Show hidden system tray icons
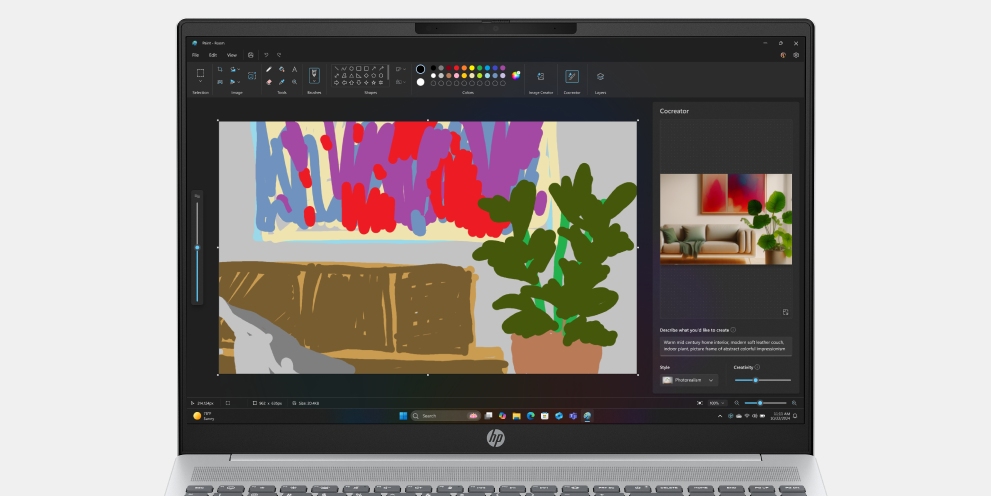The height and width of the screenshot is (496, 991). click(x=720, y=416)
